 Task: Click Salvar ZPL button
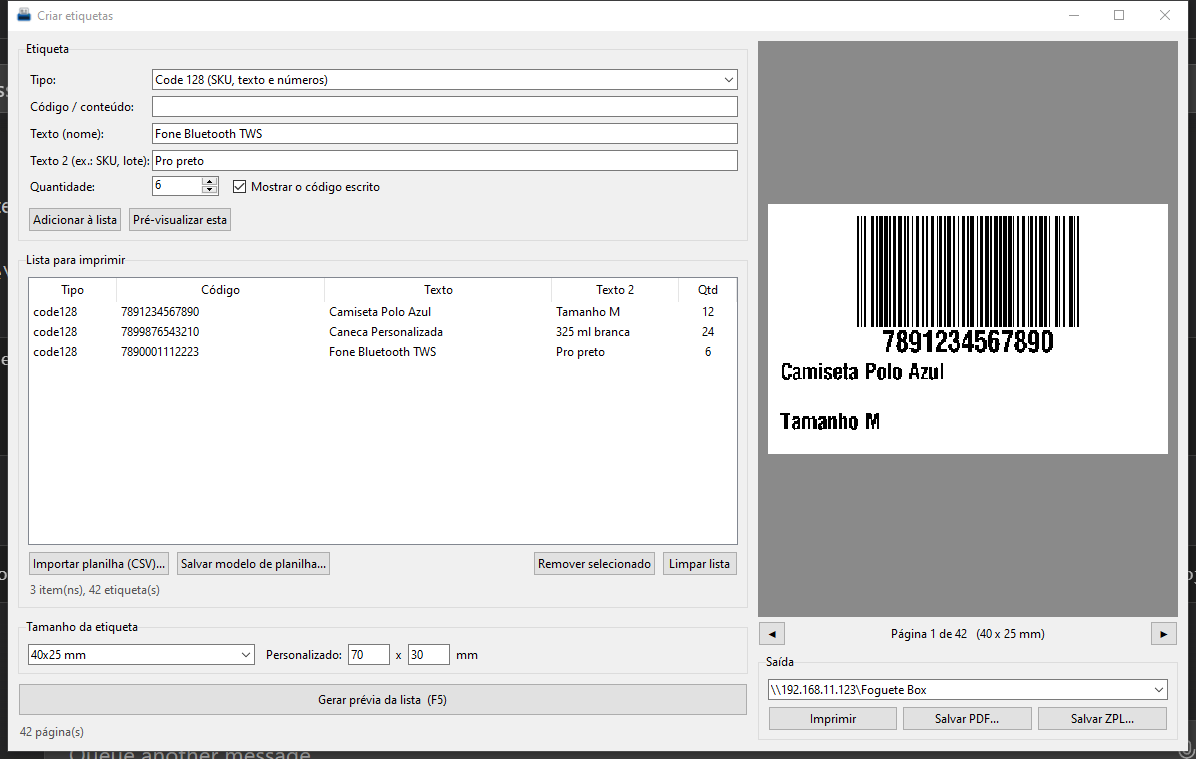click(1102, 719)
